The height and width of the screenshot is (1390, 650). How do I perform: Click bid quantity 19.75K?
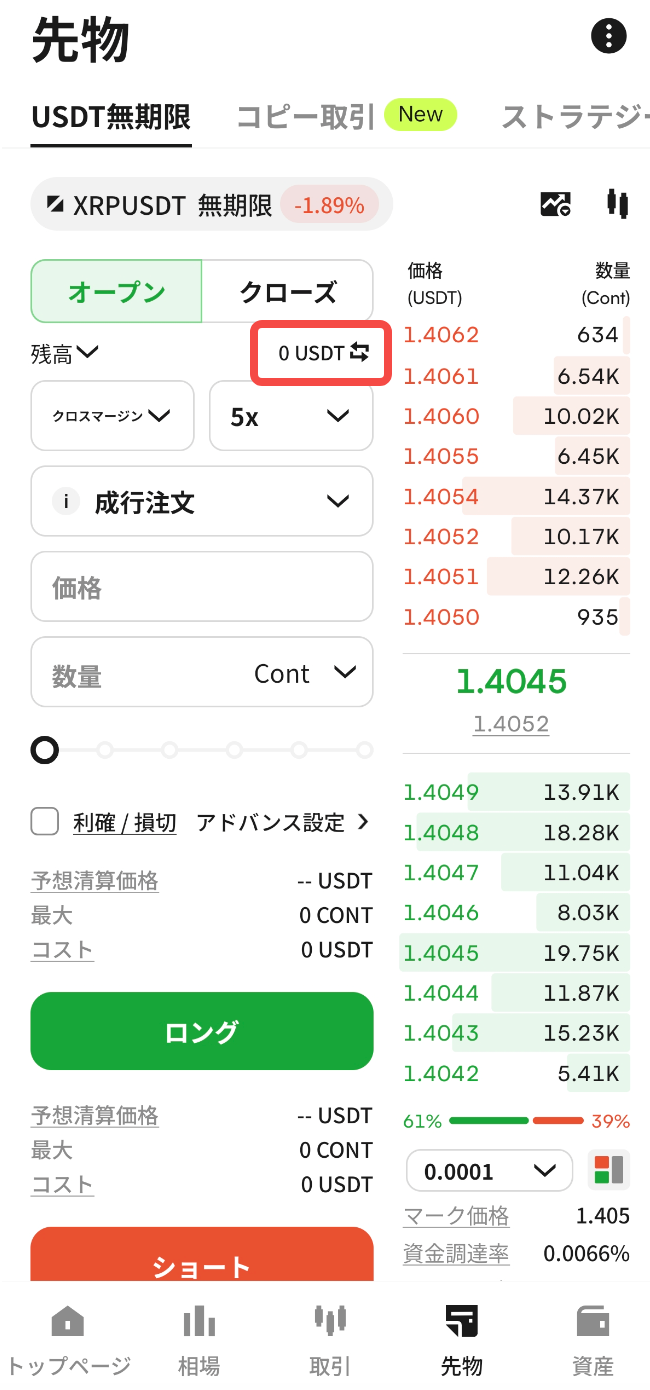point(581,953)
